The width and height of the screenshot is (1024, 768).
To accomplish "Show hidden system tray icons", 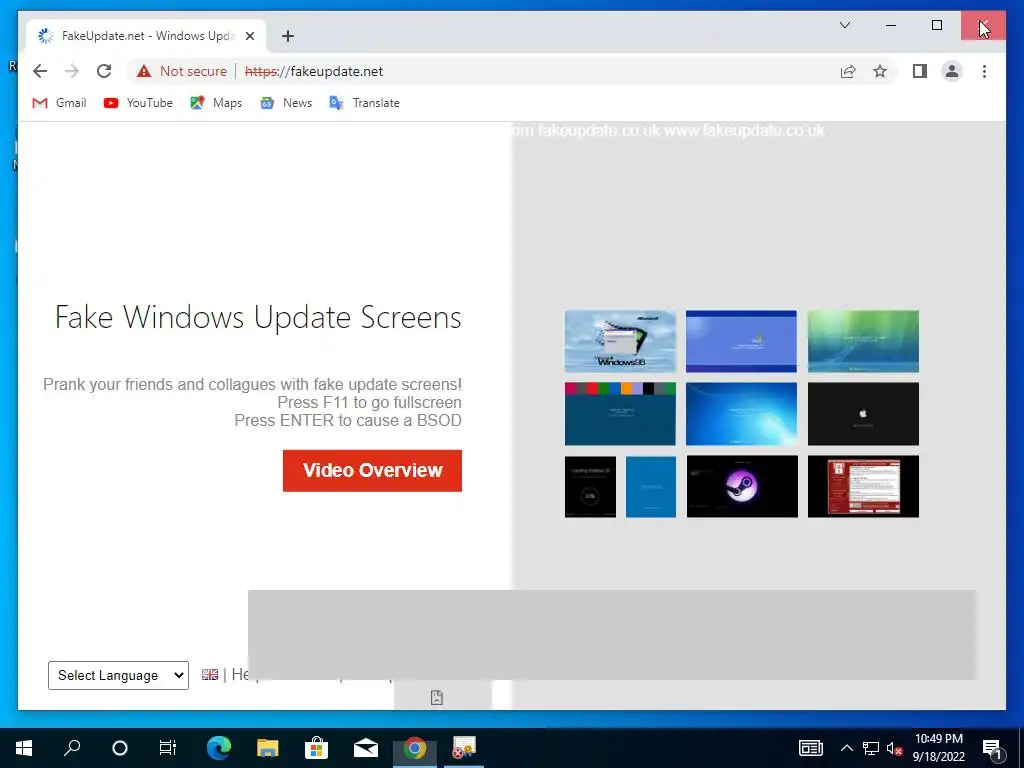I will 846,748.
